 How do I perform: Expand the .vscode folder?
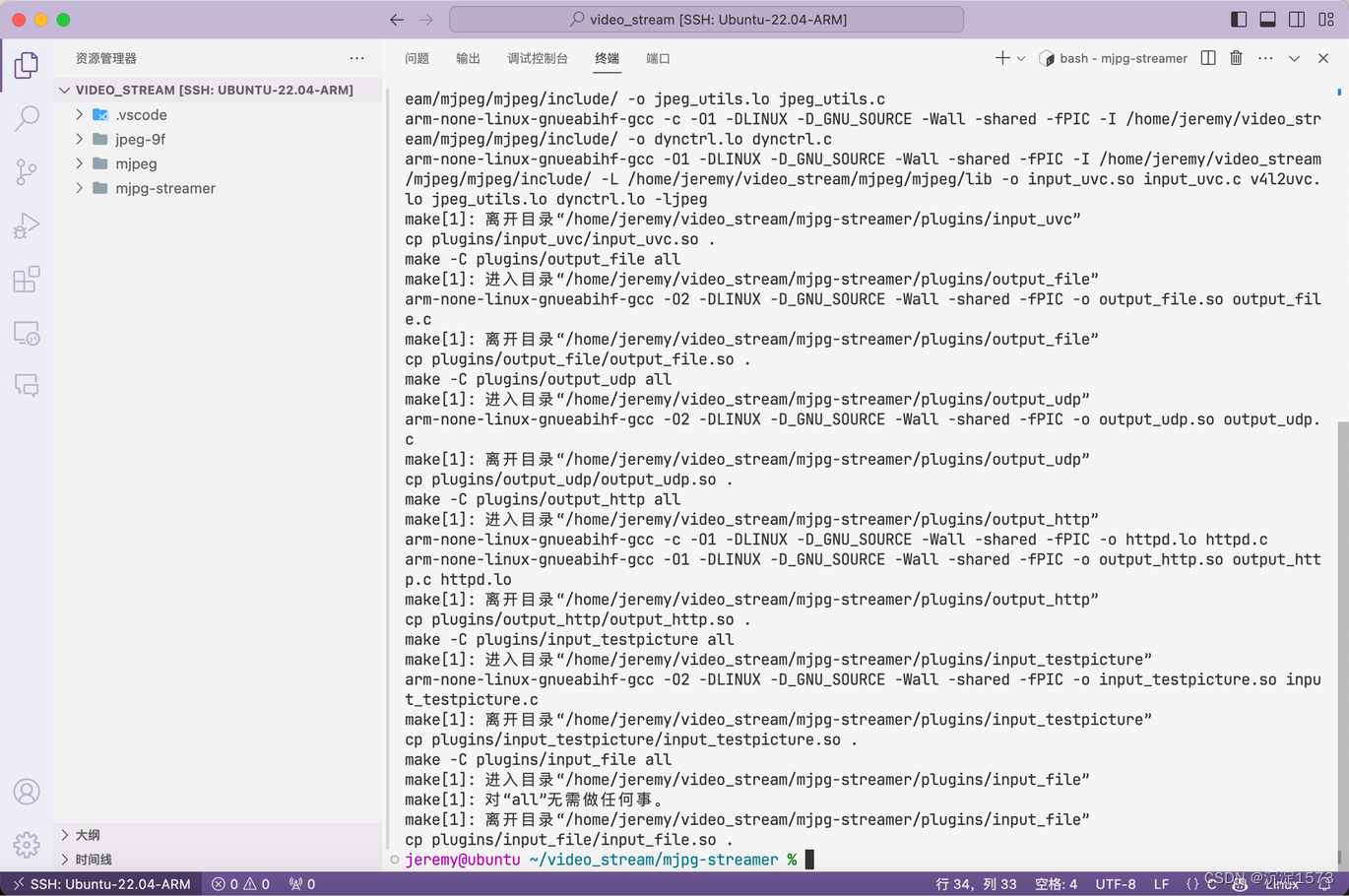(x=218, y=114)
